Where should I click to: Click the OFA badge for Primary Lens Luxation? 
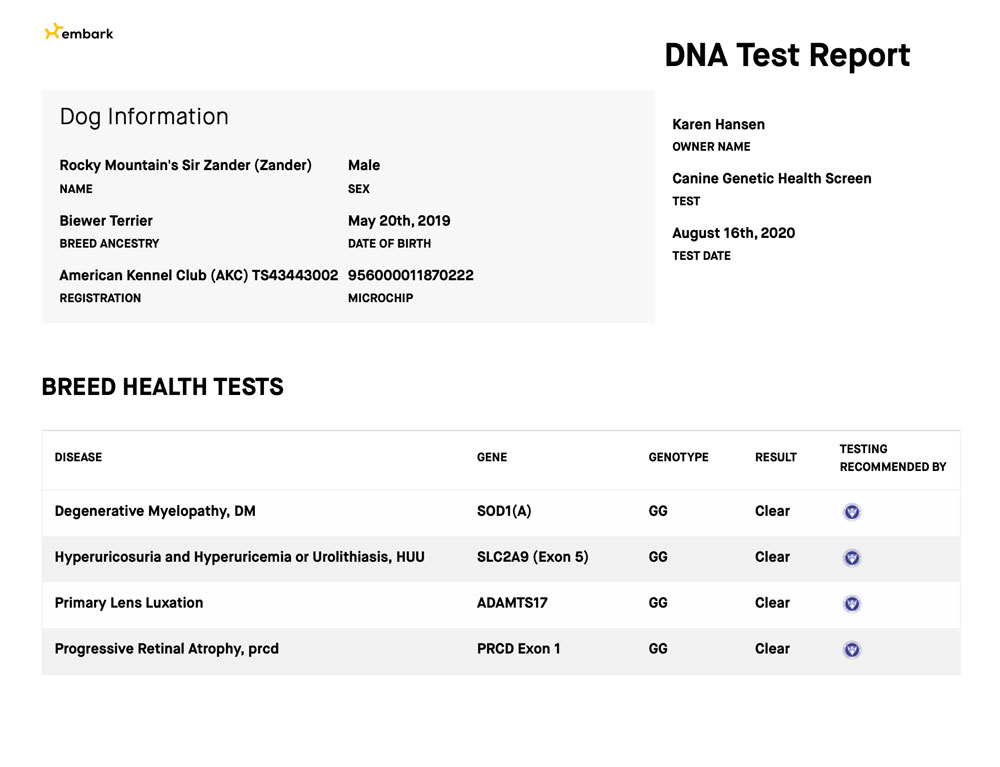(851, 603)
